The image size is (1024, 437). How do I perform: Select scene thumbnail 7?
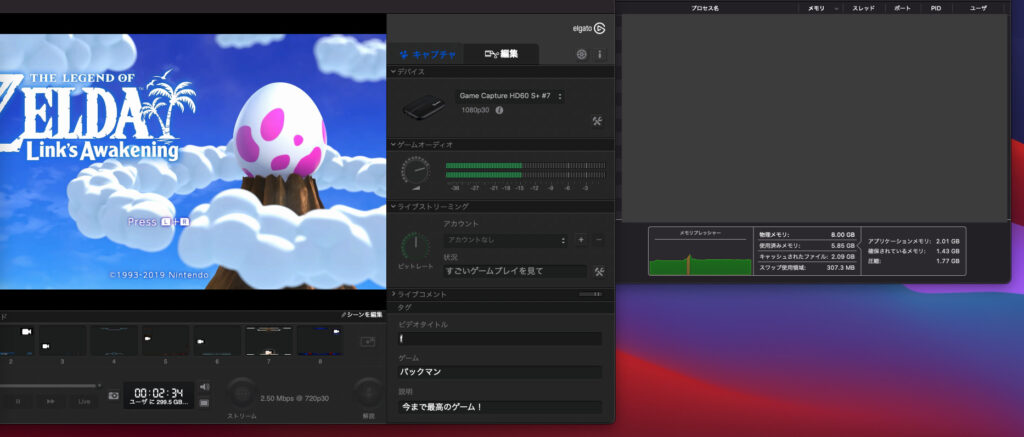269,340
